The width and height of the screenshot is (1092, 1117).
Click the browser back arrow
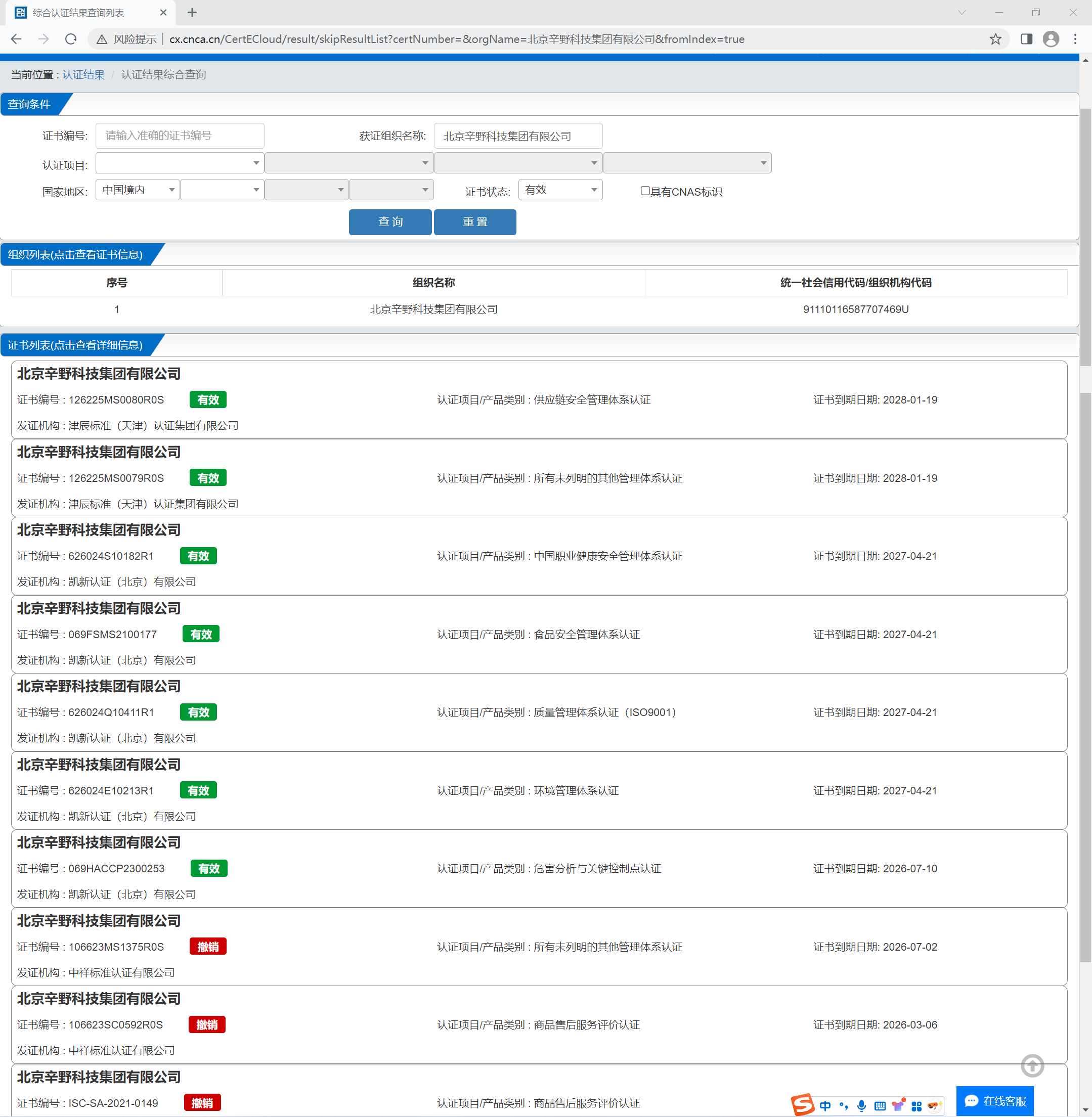(x=17, y=39)
